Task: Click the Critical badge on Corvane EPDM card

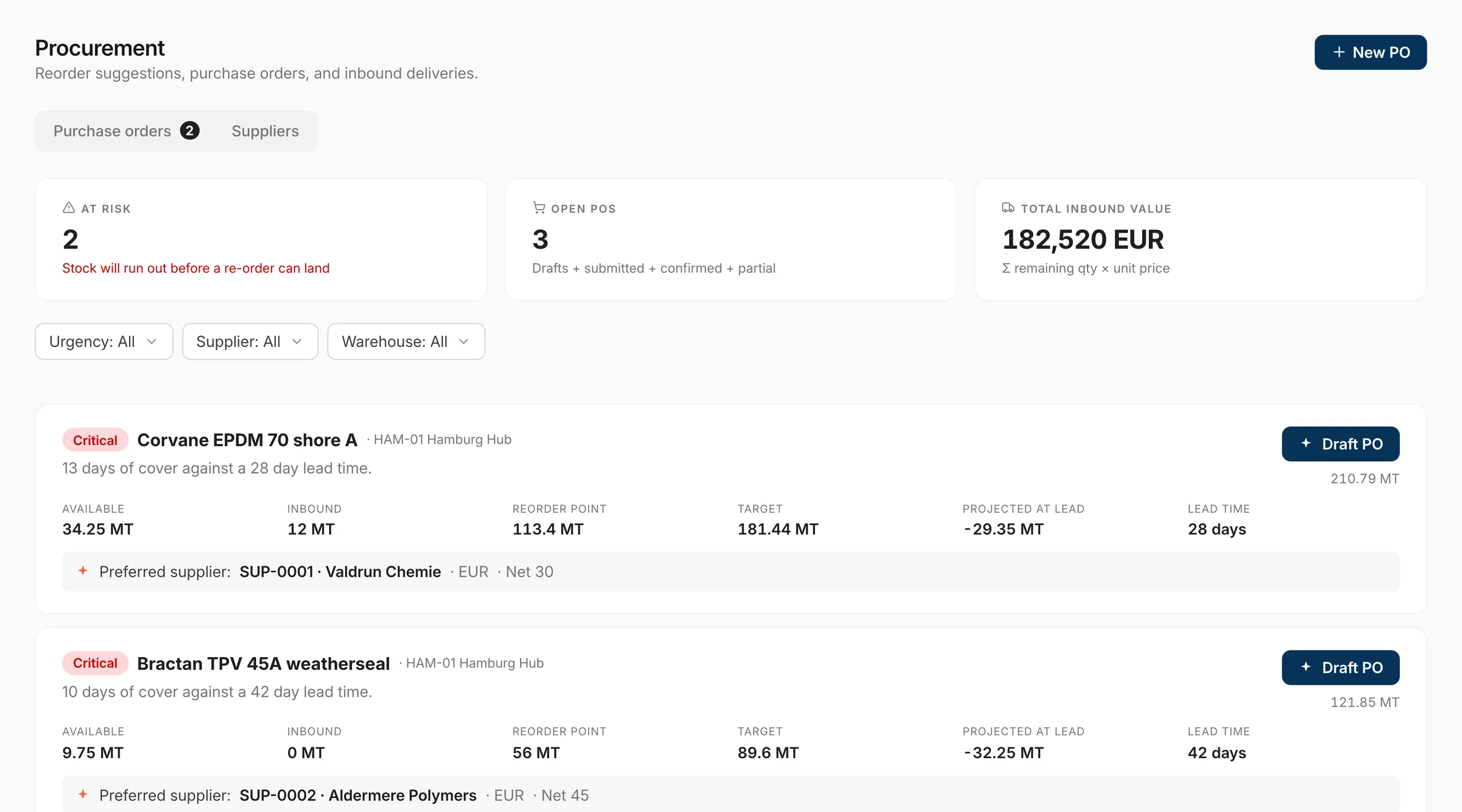Action: pos(95,440)
